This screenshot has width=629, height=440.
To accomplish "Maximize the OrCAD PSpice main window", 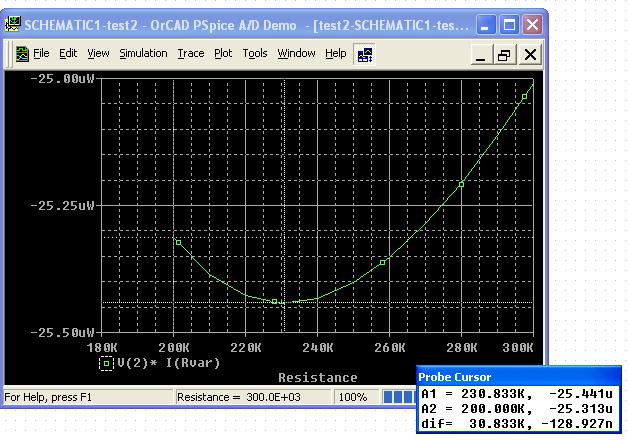I will (509, 25).
